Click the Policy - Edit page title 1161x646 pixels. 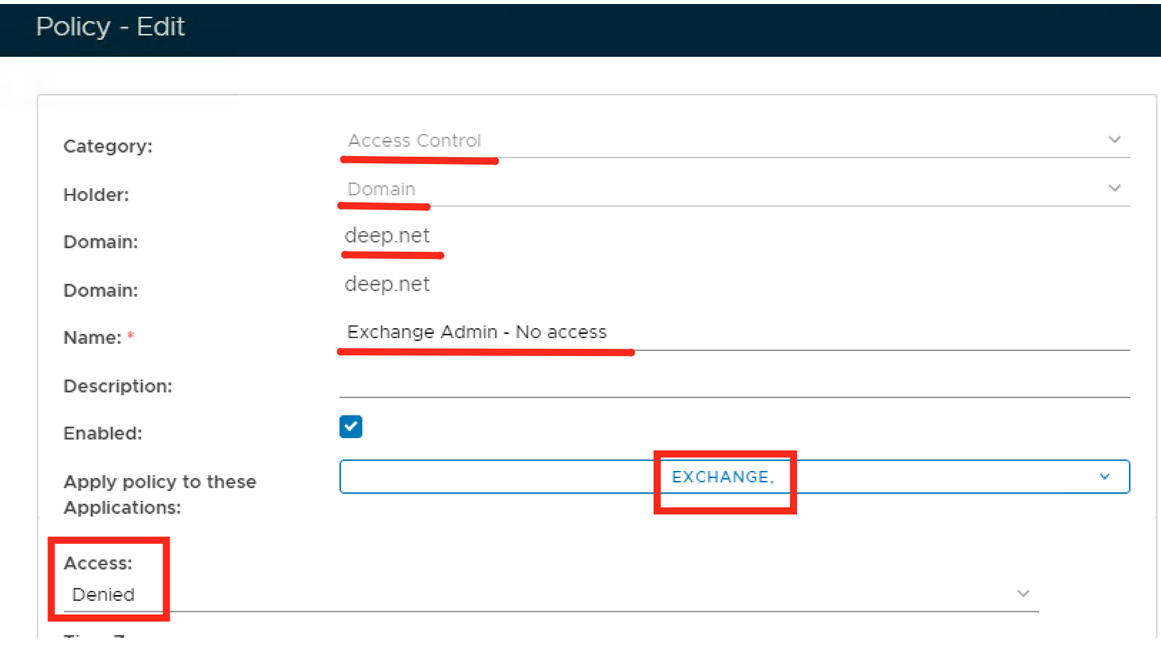111,27
